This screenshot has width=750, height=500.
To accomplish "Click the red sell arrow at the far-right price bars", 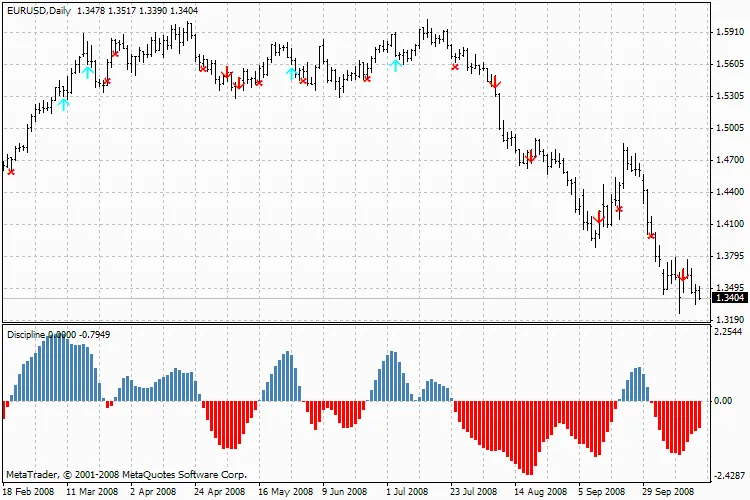I will pyautogui.click(x=683, y=276).
